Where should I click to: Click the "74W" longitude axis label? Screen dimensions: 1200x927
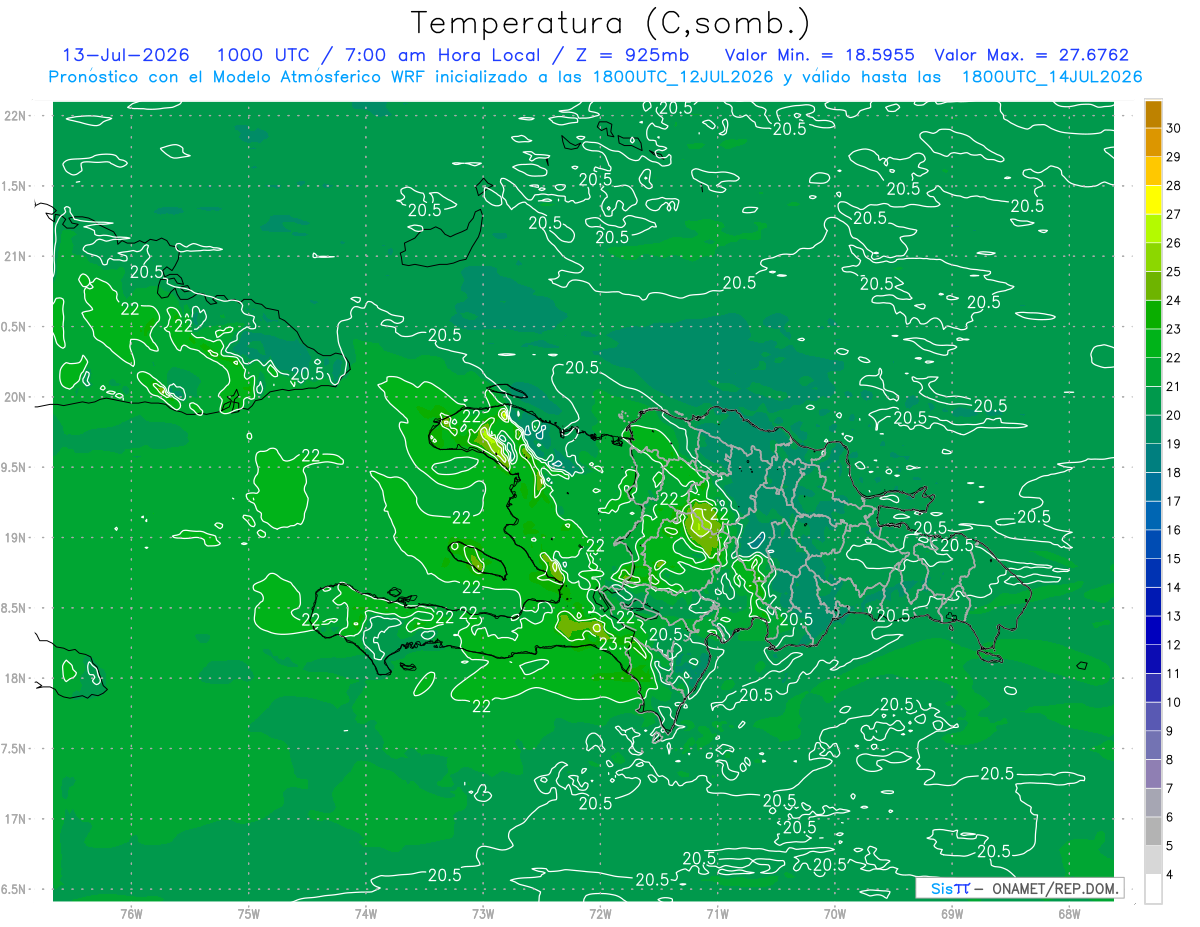tap(366, 913)
